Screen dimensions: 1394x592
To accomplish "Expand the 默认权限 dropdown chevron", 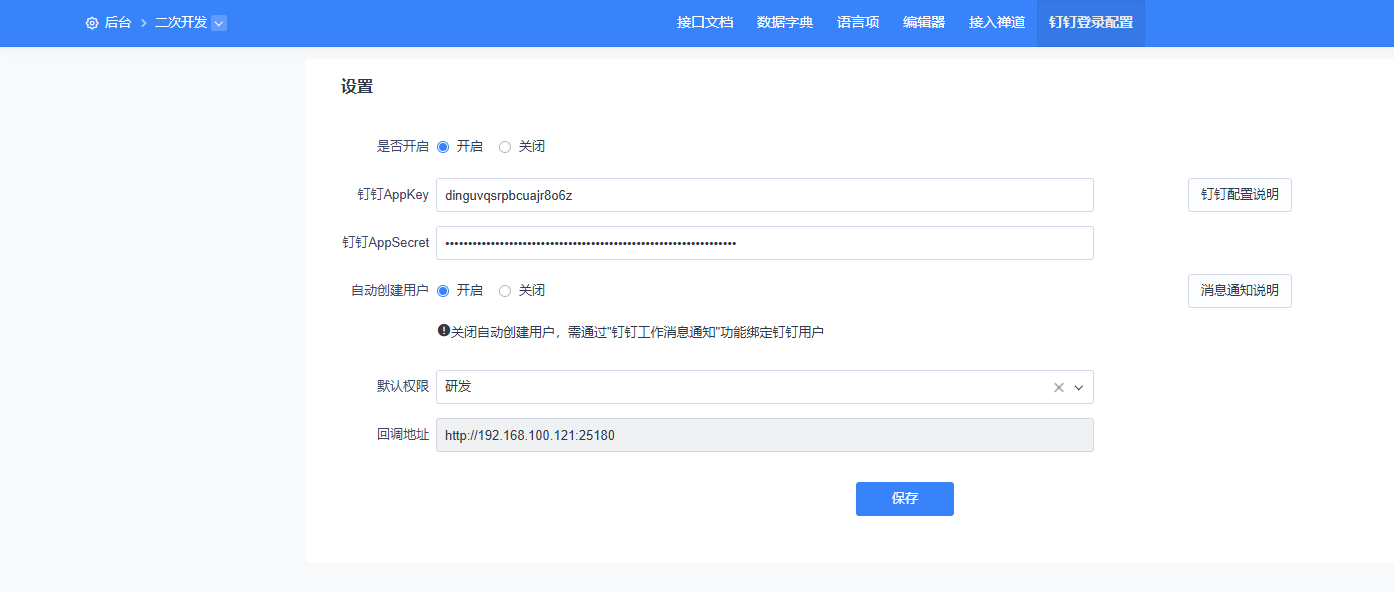I will (x=1079, y=387).
